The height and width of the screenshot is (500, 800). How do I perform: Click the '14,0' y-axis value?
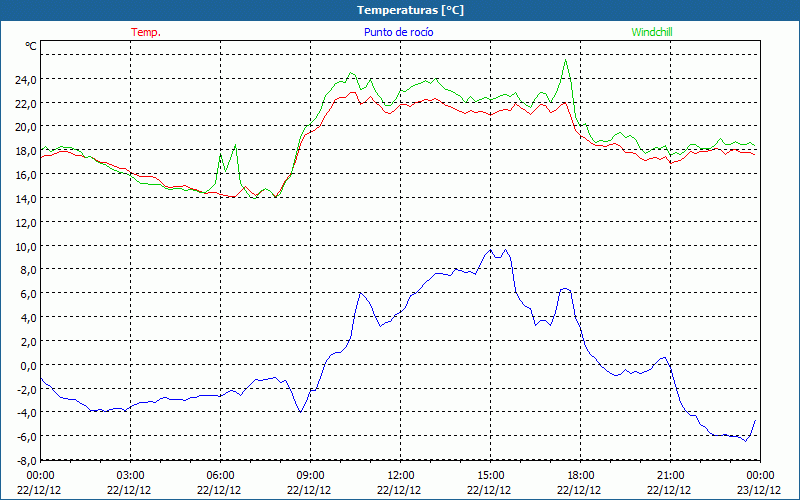(x=26, y=199)
